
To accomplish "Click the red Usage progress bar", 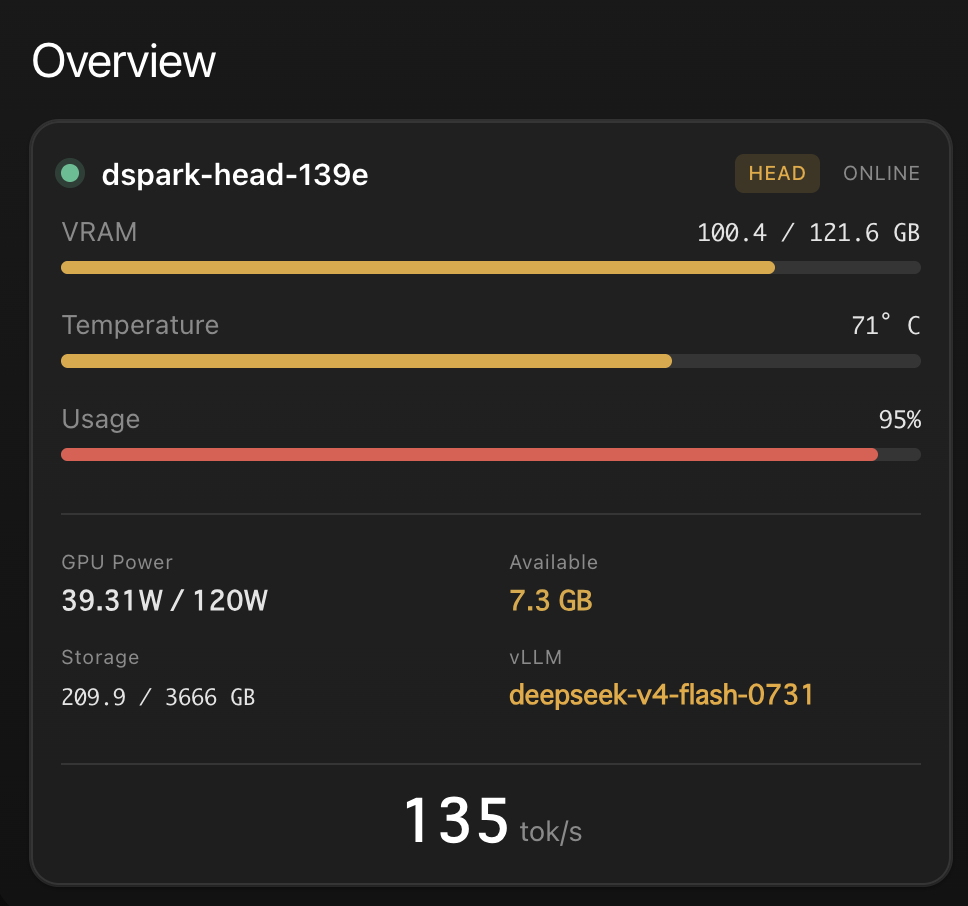I will 491,455.
